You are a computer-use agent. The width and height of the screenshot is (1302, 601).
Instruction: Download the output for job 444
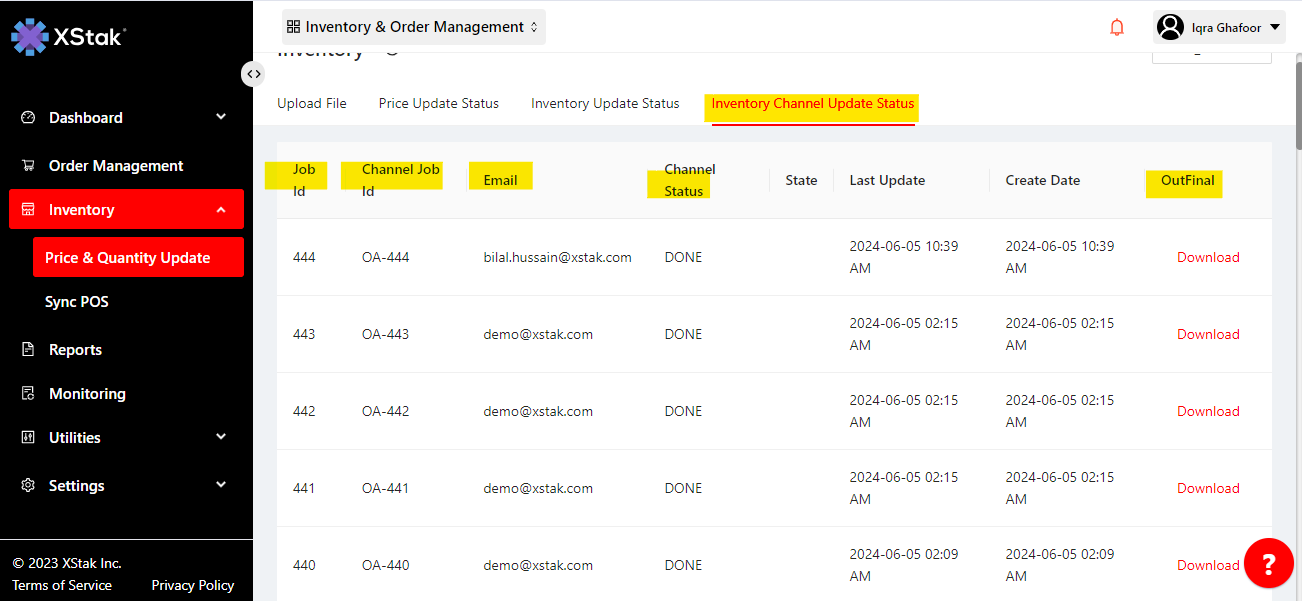(x=1208, y=257)
